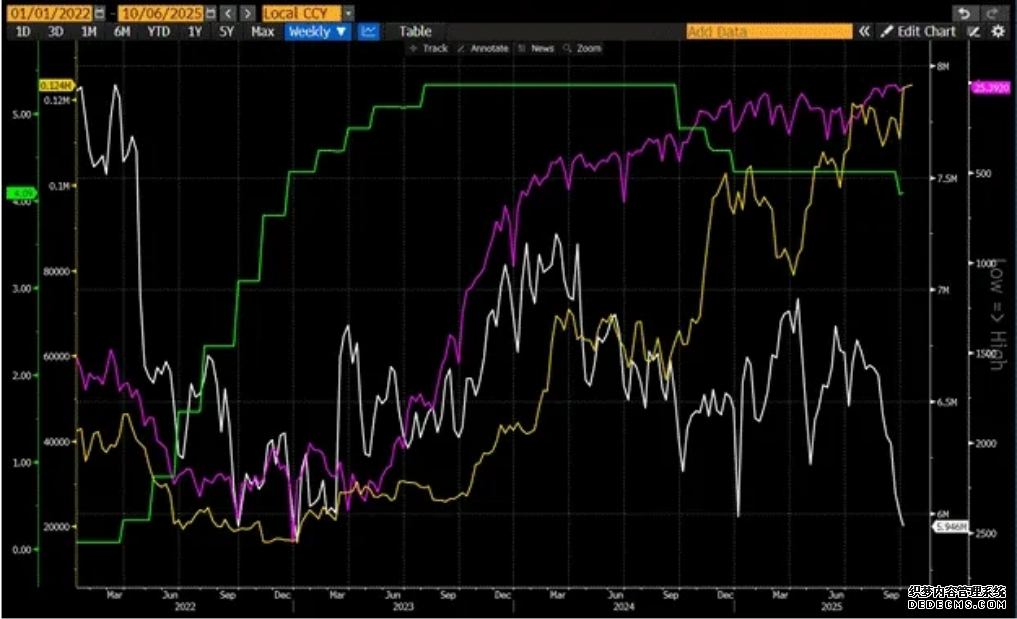
Task: Click the magenta 25.3920 axis value label
Action: pos(991,88)
